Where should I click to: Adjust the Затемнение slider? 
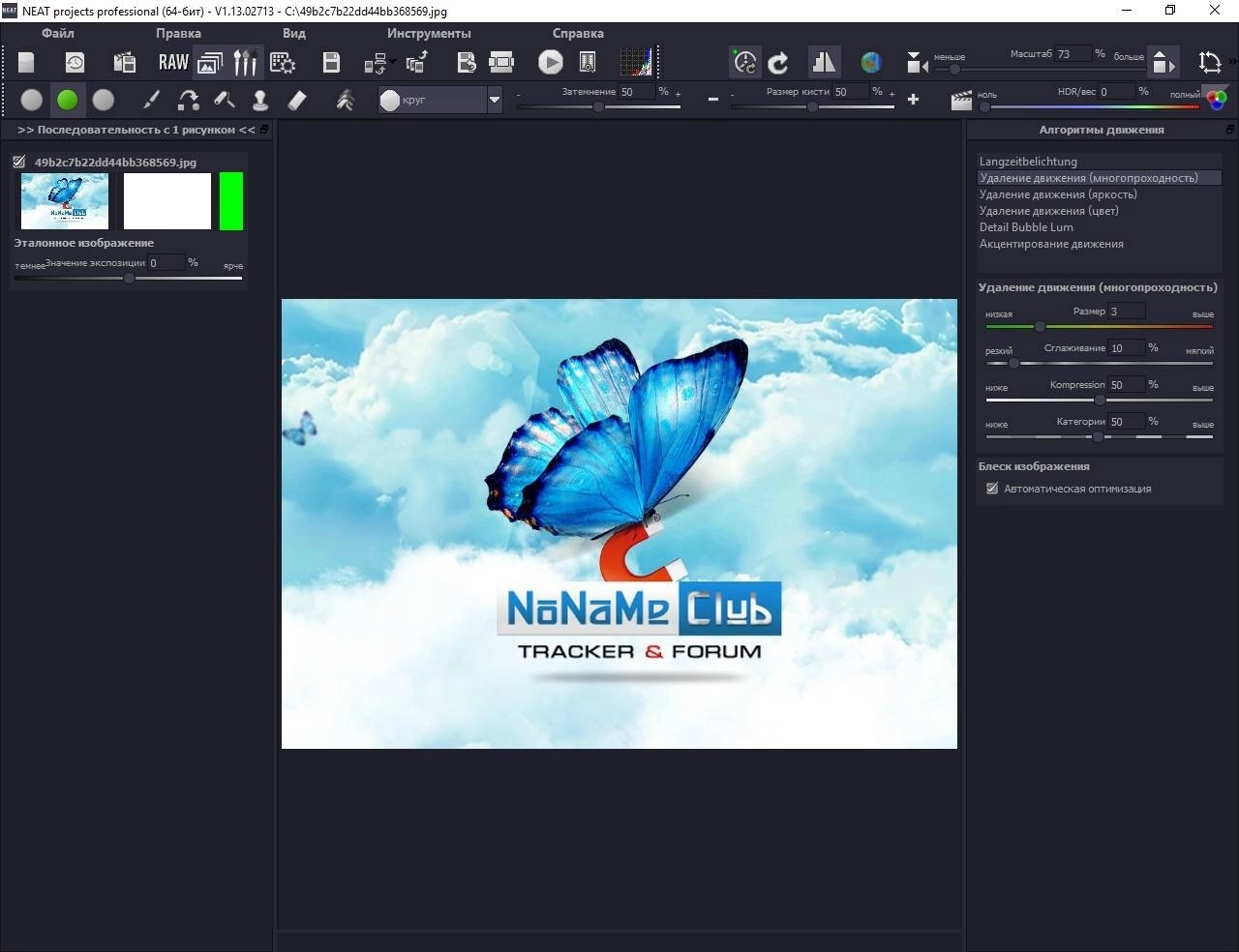598,106
